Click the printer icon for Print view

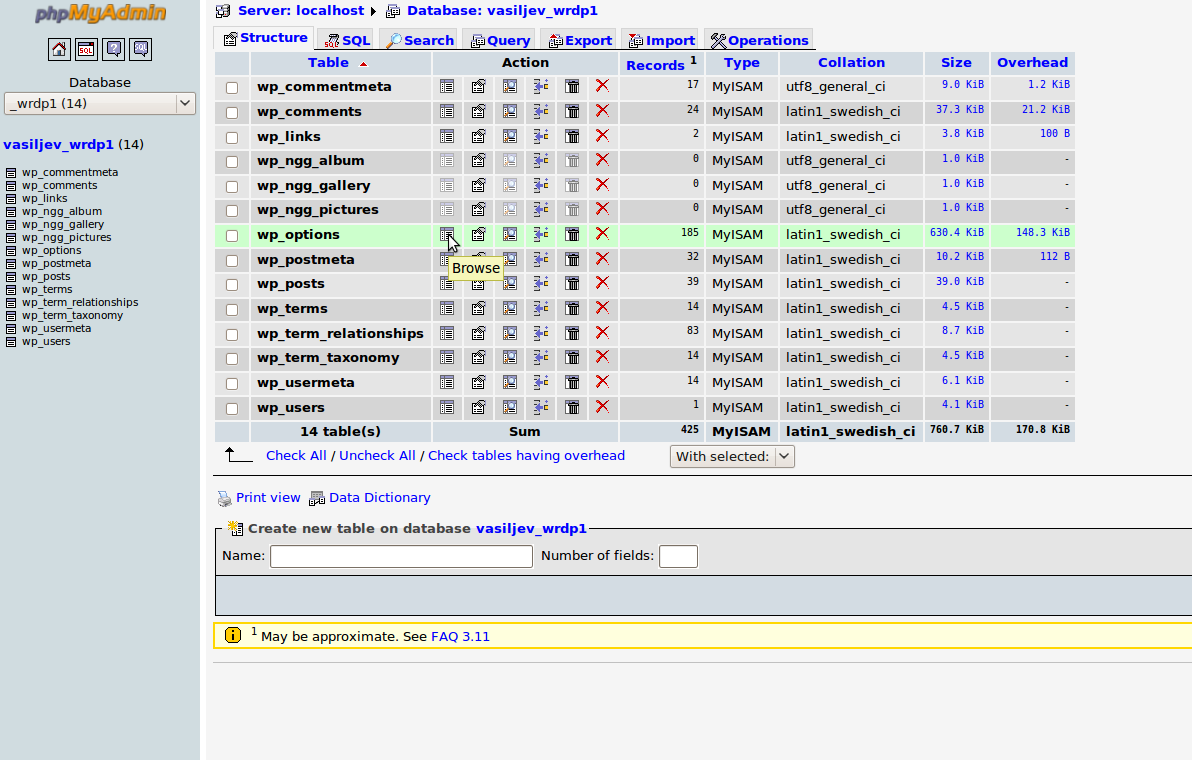pos(224,499)
